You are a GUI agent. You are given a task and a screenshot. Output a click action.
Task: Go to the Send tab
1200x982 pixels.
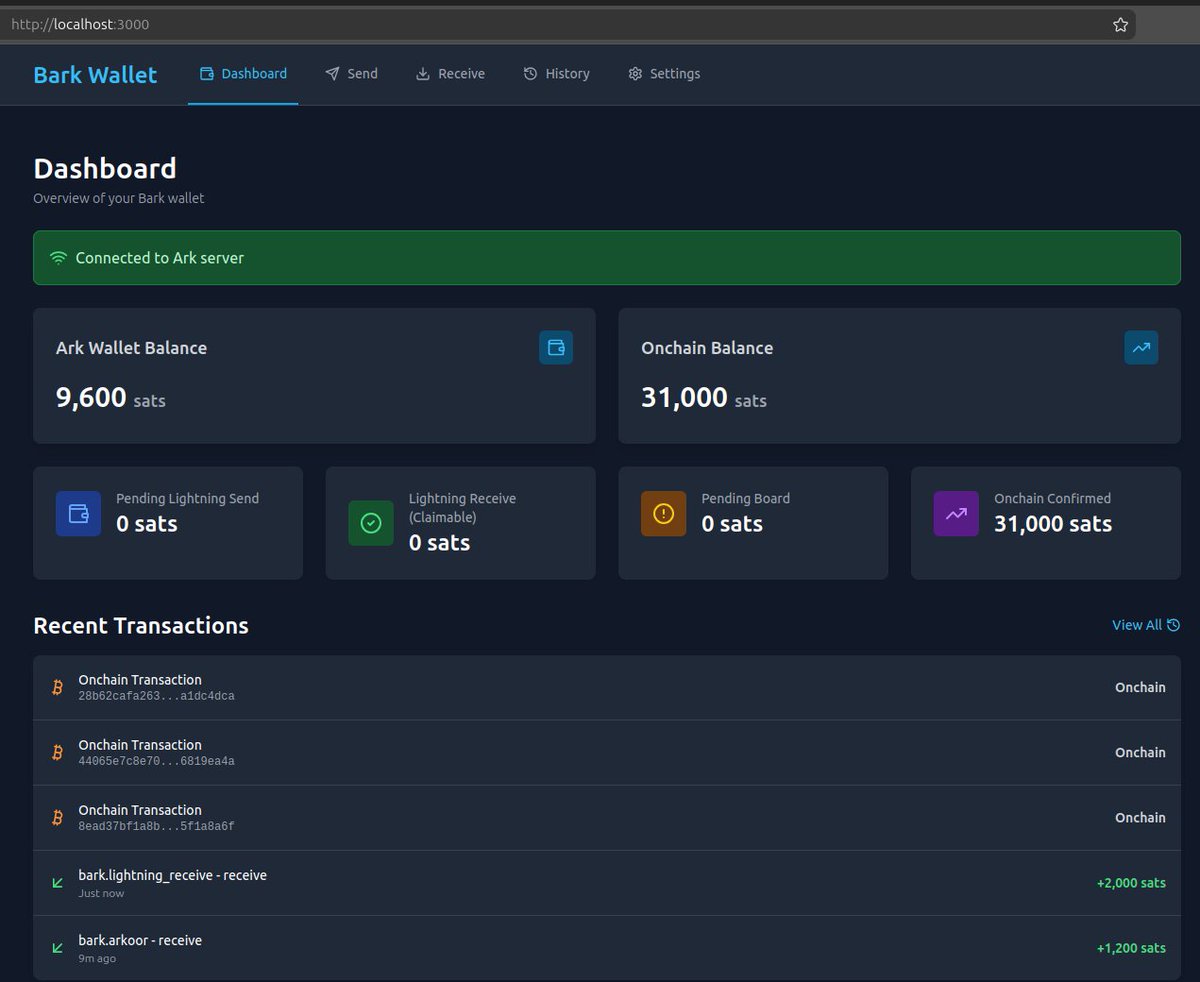tap(351, 74)
